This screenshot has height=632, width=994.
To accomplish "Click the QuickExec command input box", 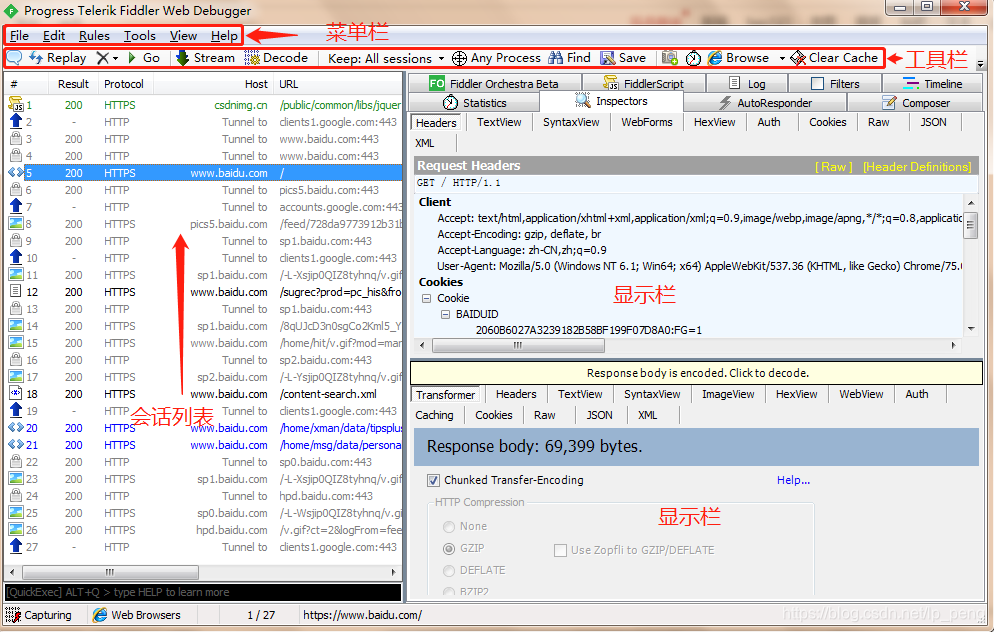I will [203, 592].
